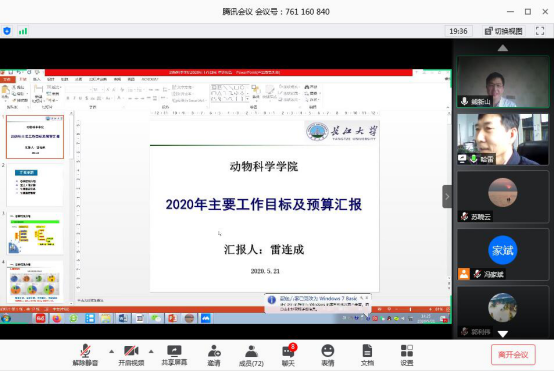Unmute microphone with 解除静音 icon
Screen dimensions: 554x371
(85, 354)
